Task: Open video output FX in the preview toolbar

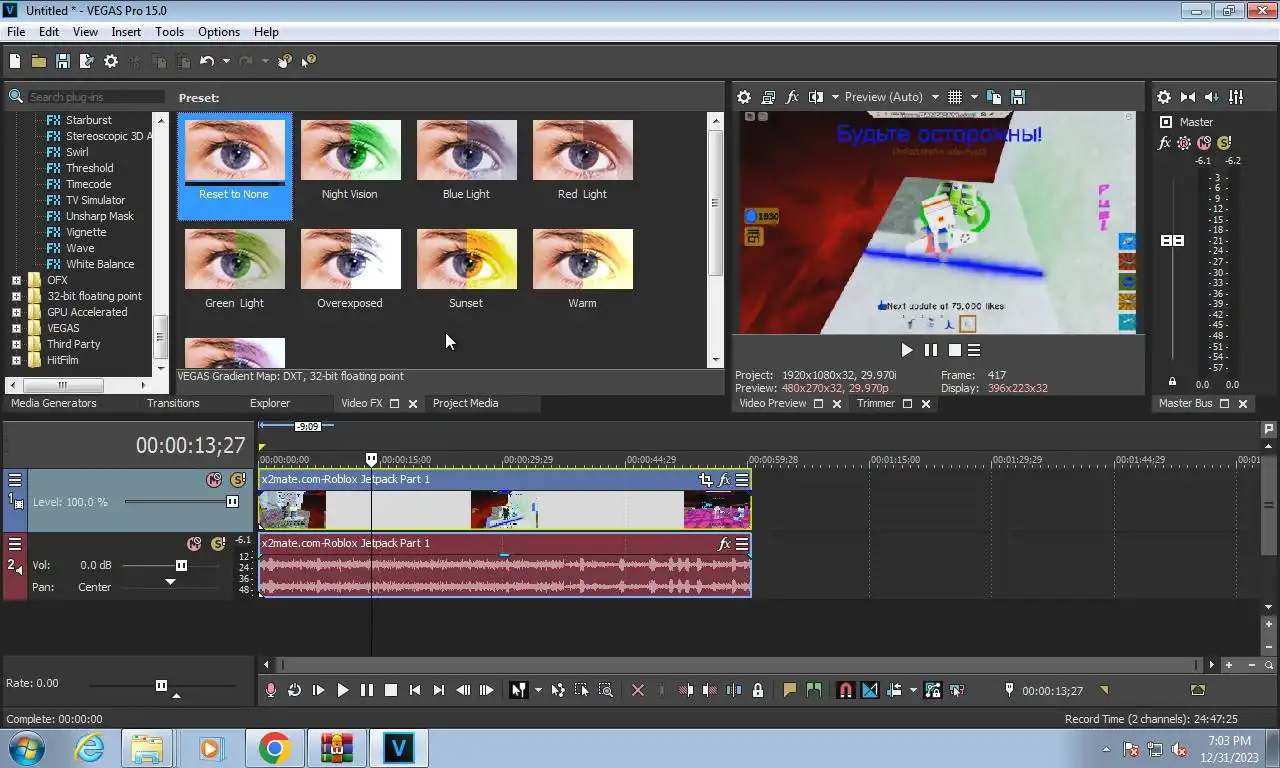Action: click(792, 97)
